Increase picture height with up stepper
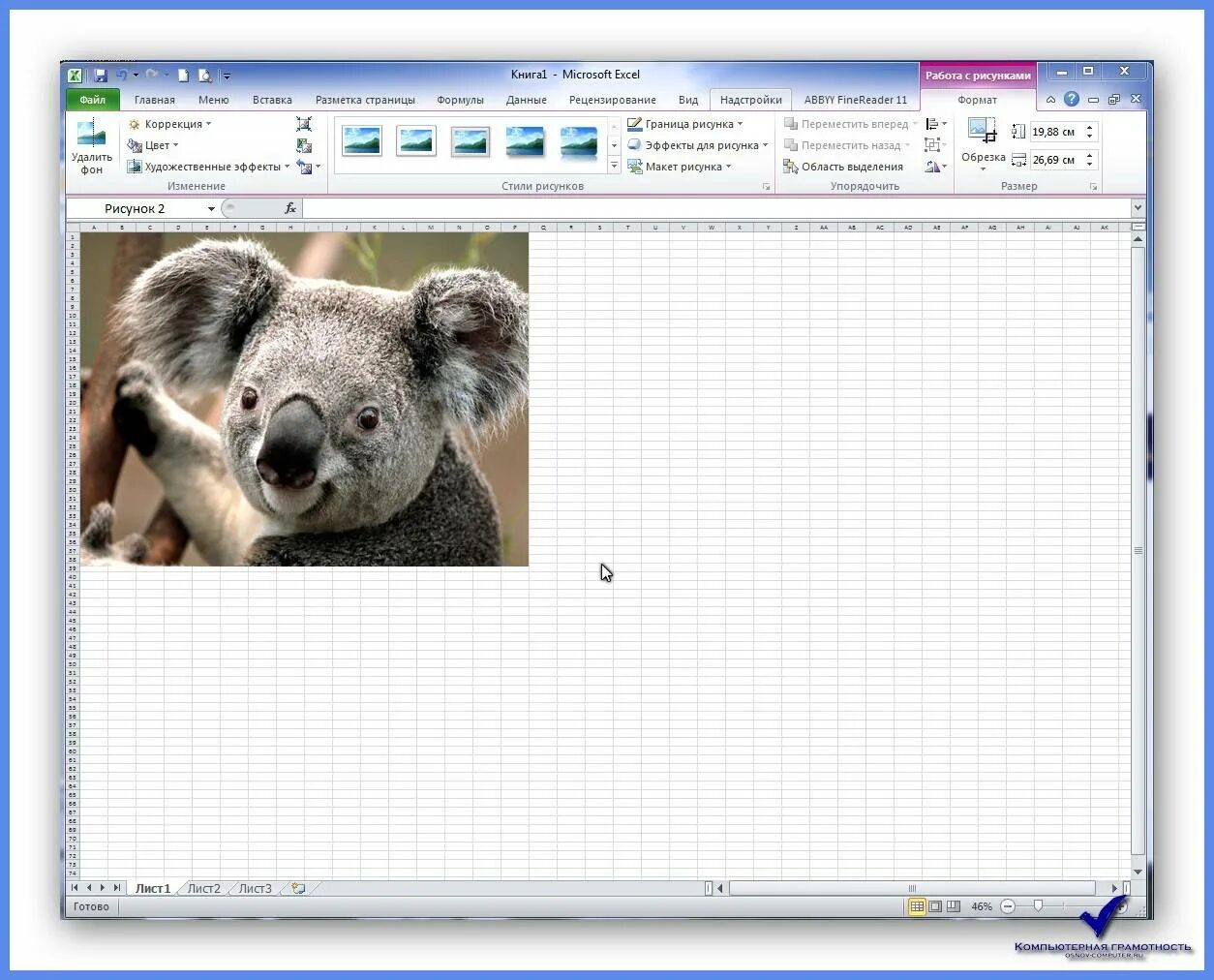Screen dimensions: 1214x980 [x=1089, y=128]
